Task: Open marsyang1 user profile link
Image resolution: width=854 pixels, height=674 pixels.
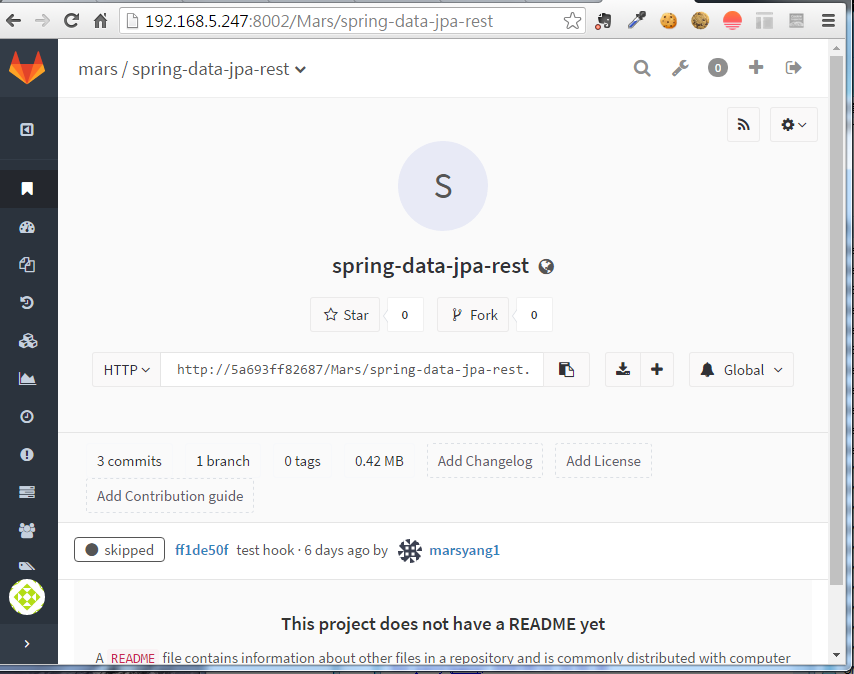Action: click(x=465, y=550)
